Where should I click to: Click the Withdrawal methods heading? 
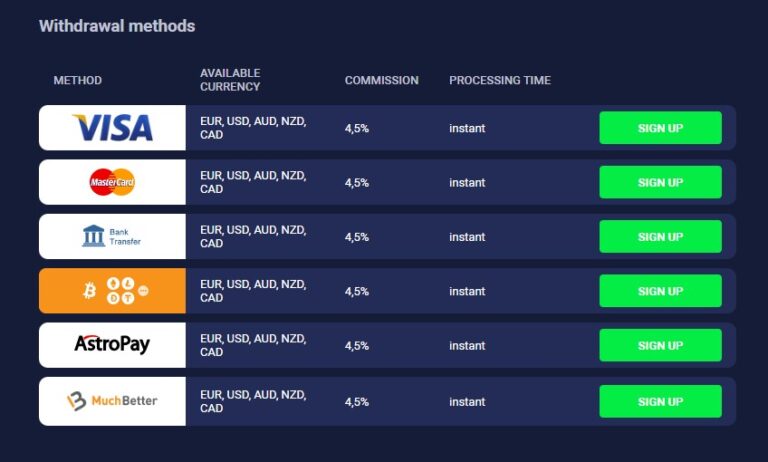pyautogui.click(x=117, y=26)
